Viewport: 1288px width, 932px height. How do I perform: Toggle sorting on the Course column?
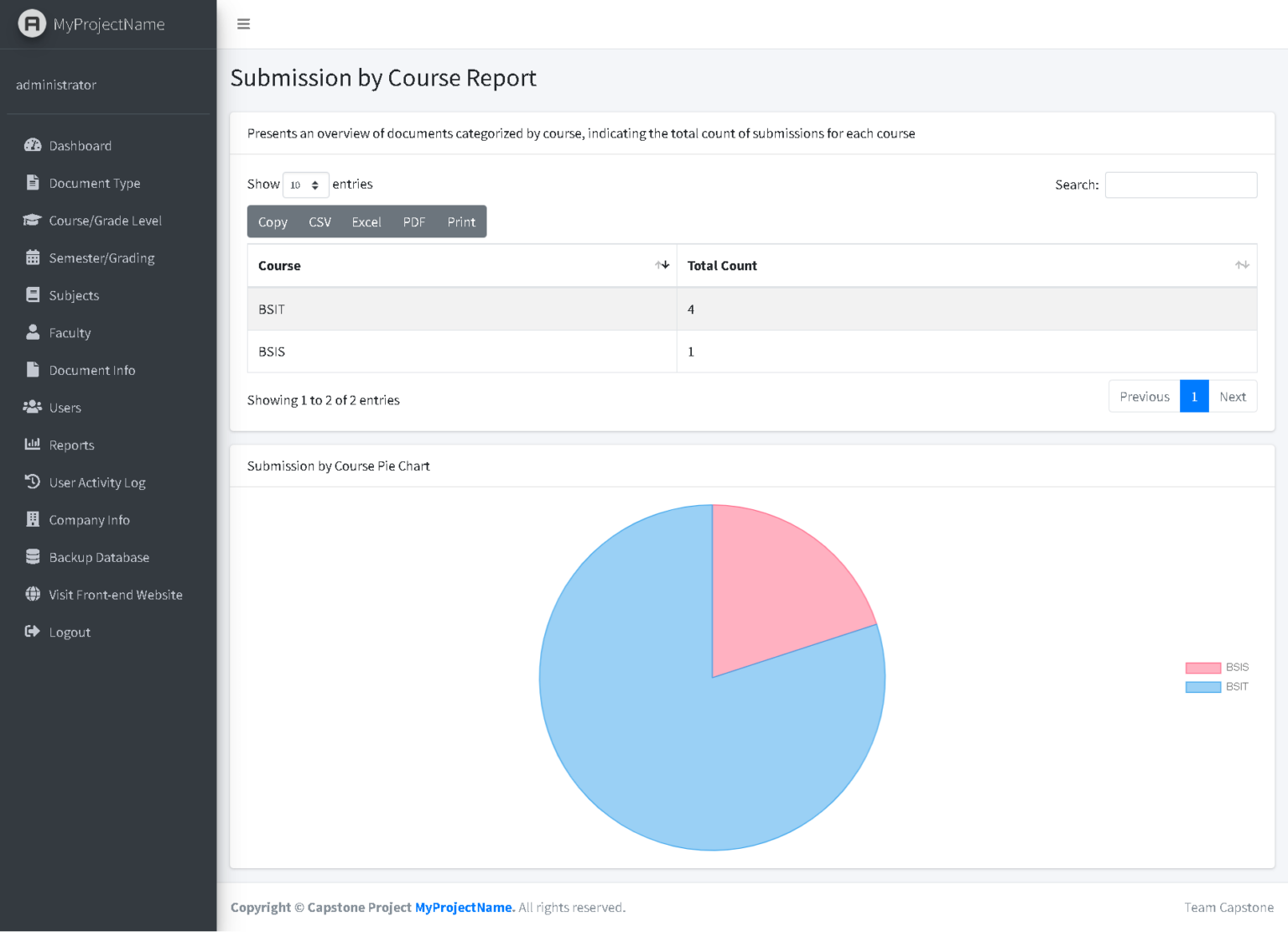coord(662,264)
